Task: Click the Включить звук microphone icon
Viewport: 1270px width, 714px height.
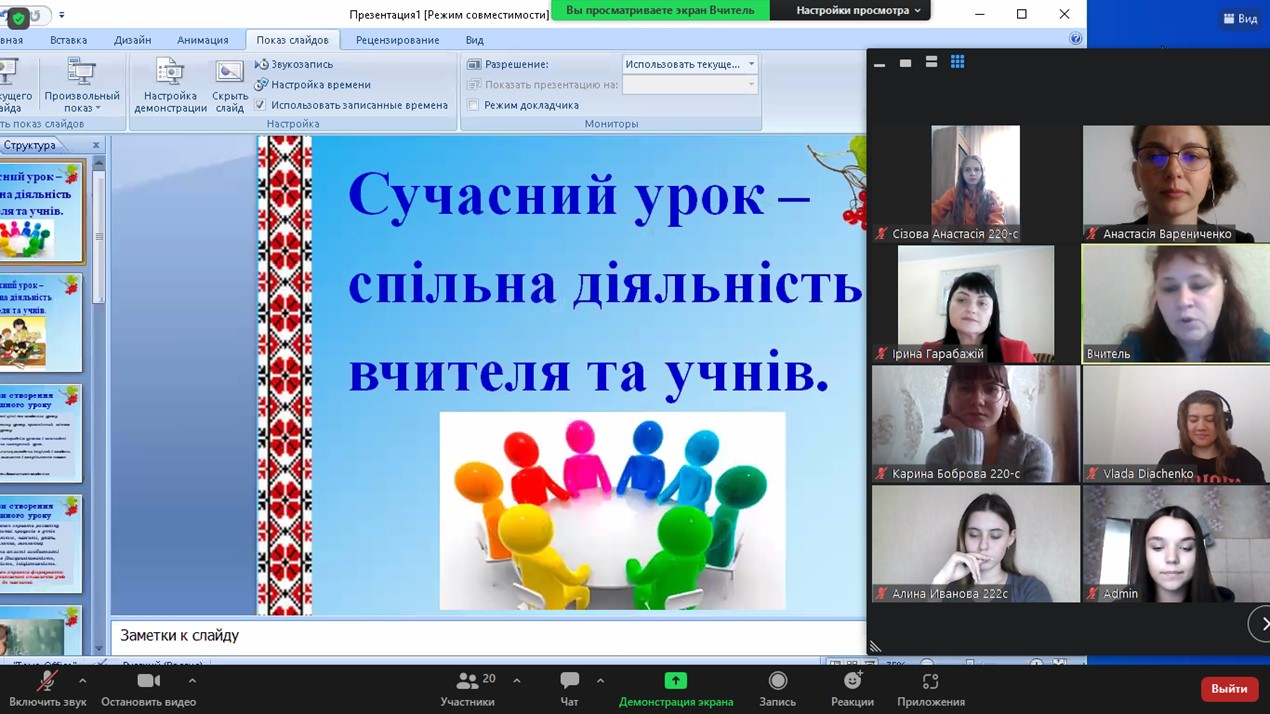Action: [x=47, y=682]
